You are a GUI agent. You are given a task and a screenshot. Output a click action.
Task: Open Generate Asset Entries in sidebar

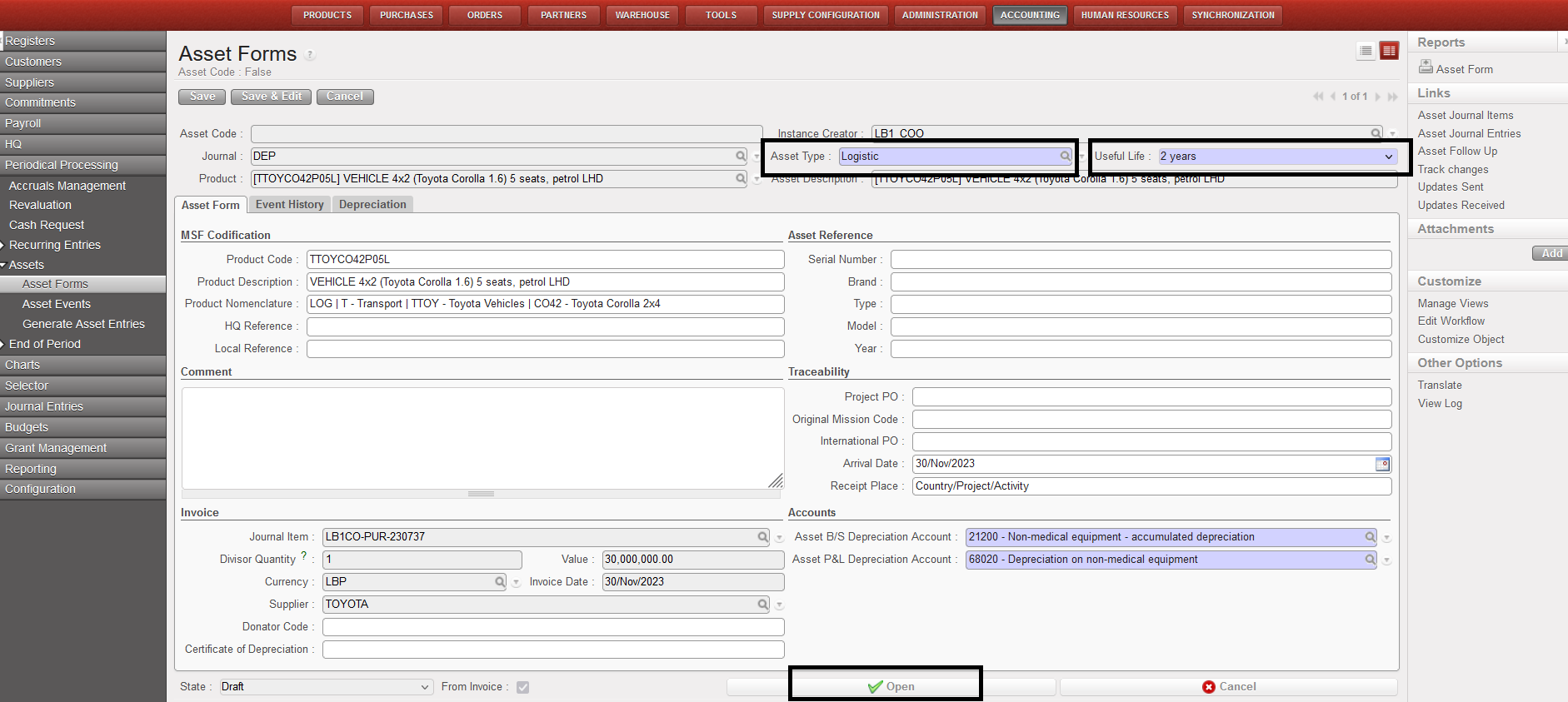tap(83, 324)
